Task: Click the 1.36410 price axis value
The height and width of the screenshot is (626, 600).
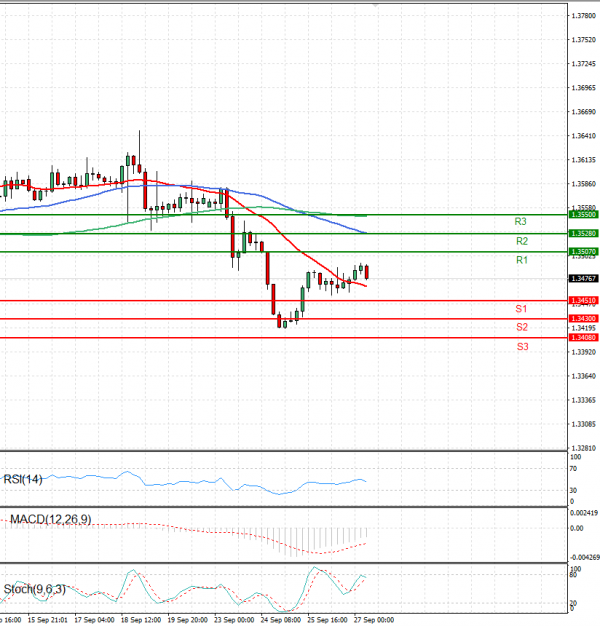Action: click(x=583, y=136)
